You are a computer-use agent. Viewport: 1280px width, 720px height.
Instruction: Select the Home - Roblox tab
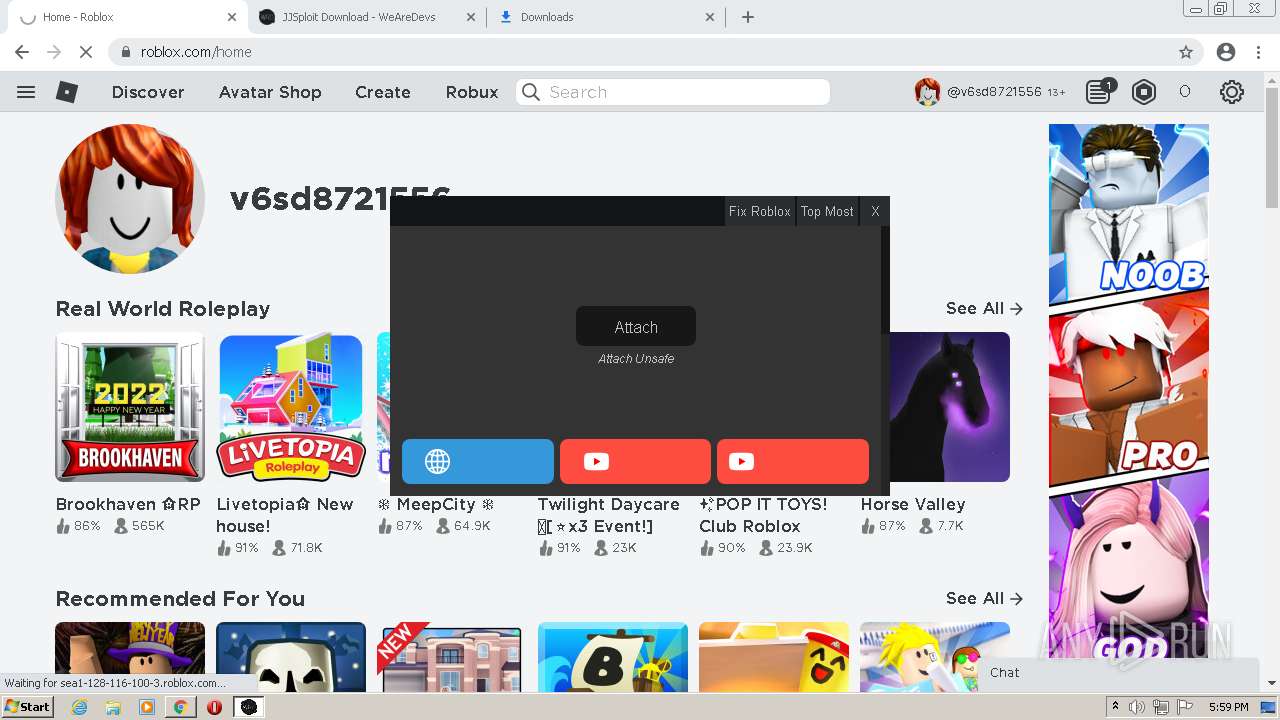tap(127, 17)
